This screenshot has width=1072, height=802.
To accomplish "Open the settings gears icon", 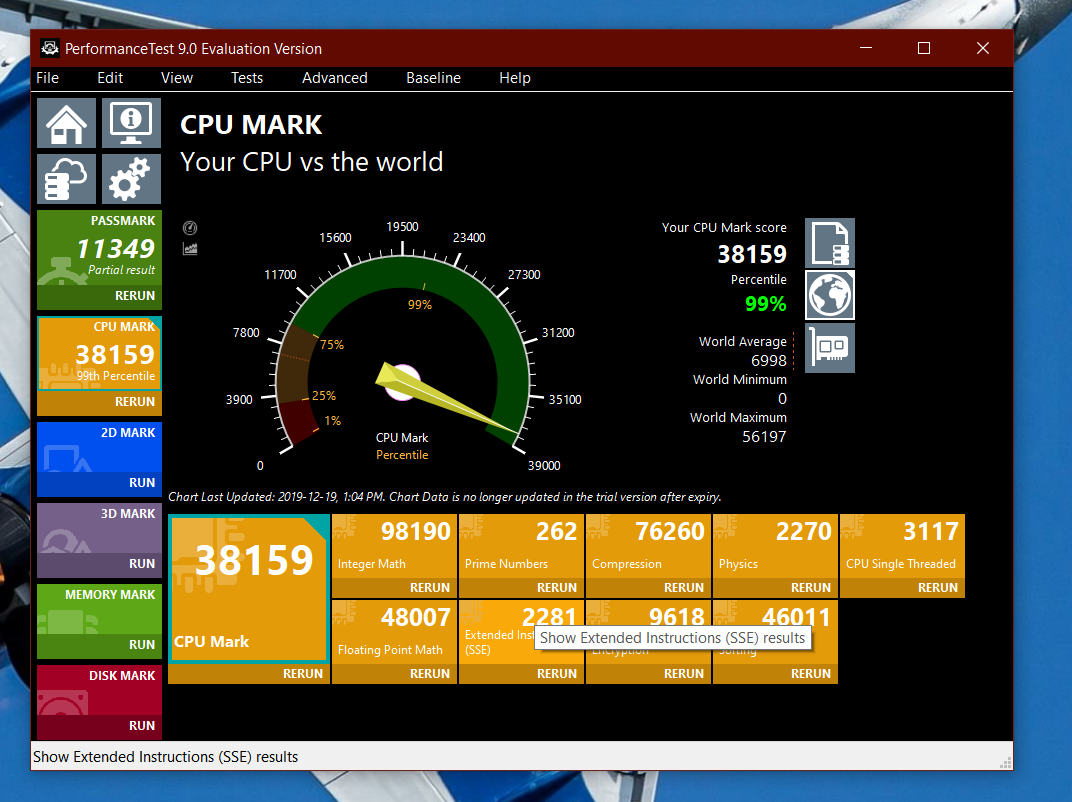I will [x=131, y=179].
